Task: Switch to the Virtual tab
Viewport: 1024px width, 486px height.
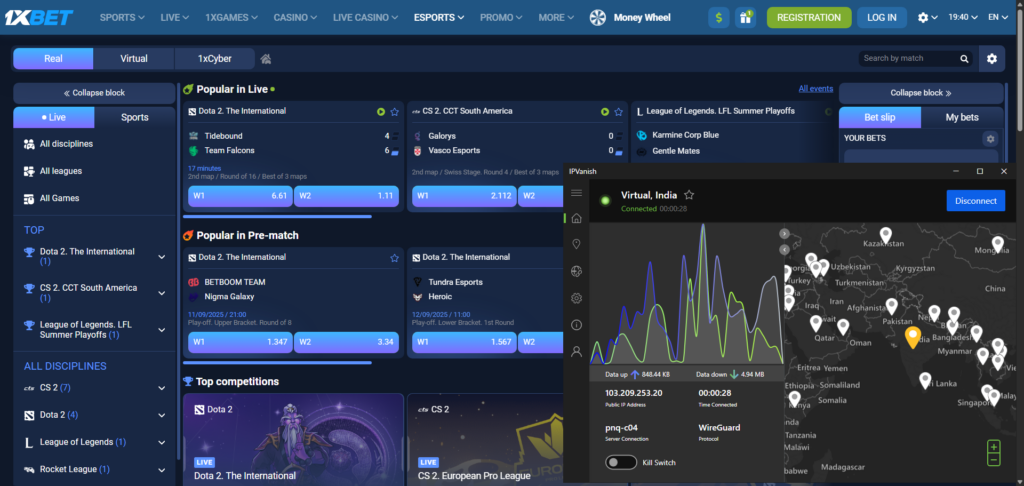Action: [x=134, y=58]
